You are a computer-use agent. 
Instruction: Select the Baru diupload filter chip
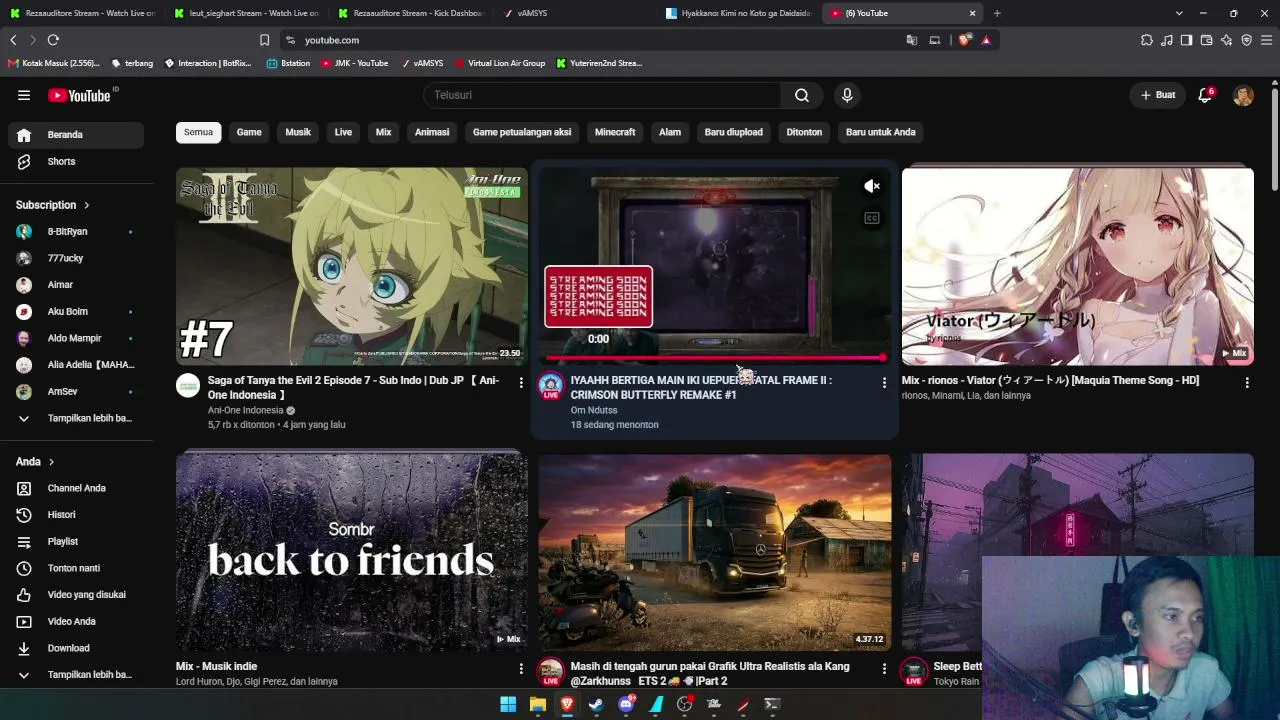[733, 132]
